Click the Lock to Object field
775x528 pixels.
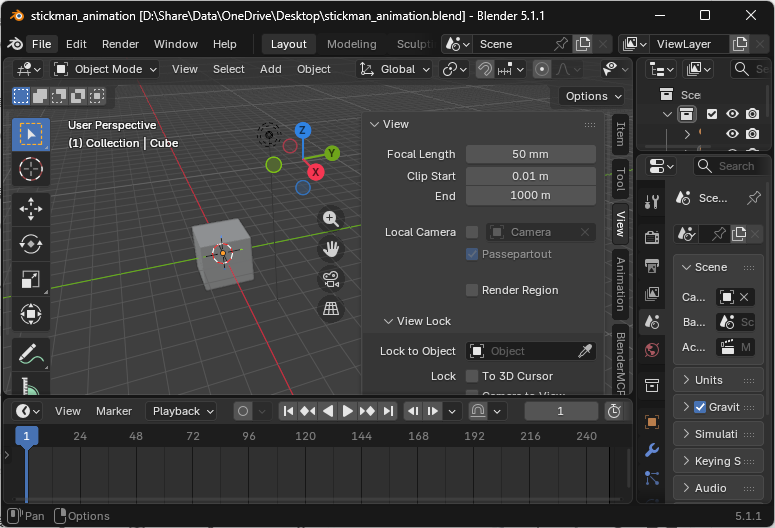point(530,351)
